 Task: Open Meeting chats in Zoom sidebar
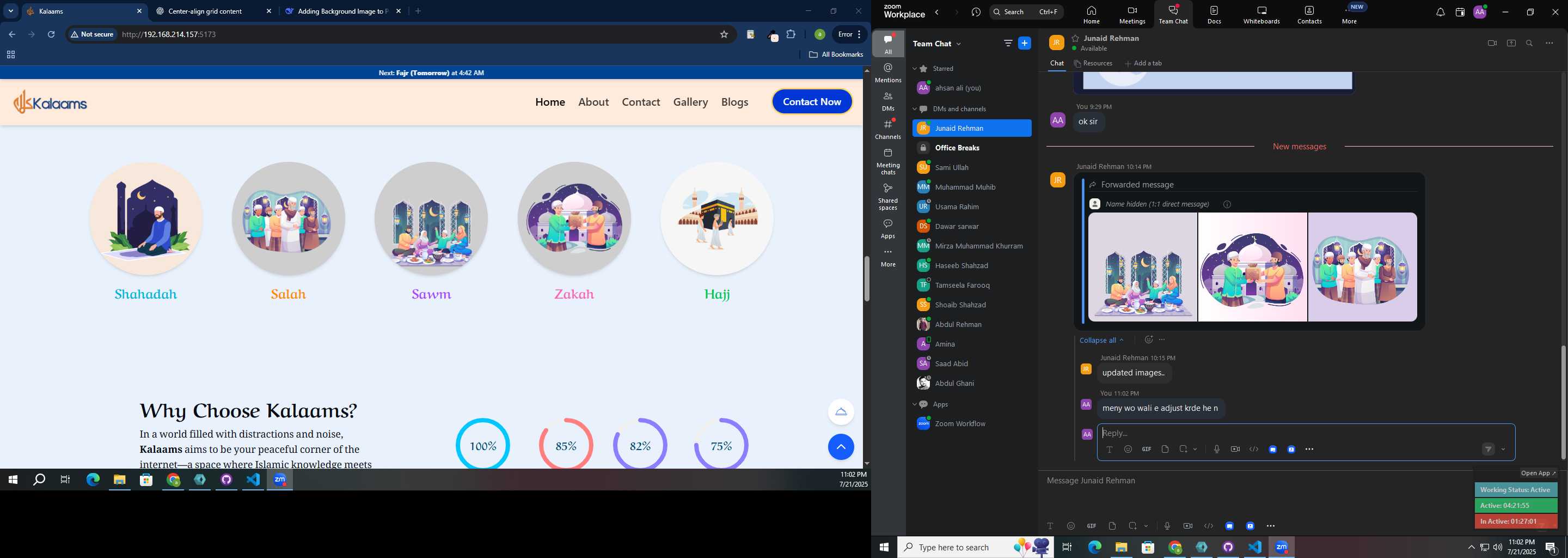point(888,161)
